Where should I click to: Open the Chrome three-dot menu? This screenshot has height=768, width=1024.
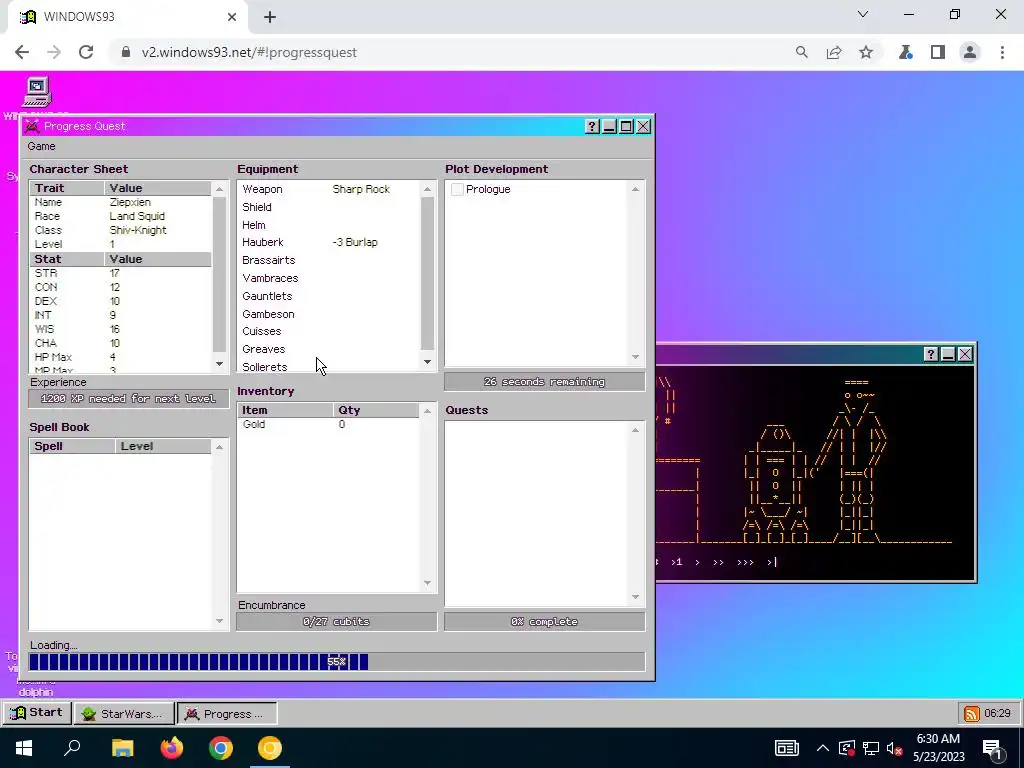(x=1002, y=52)
